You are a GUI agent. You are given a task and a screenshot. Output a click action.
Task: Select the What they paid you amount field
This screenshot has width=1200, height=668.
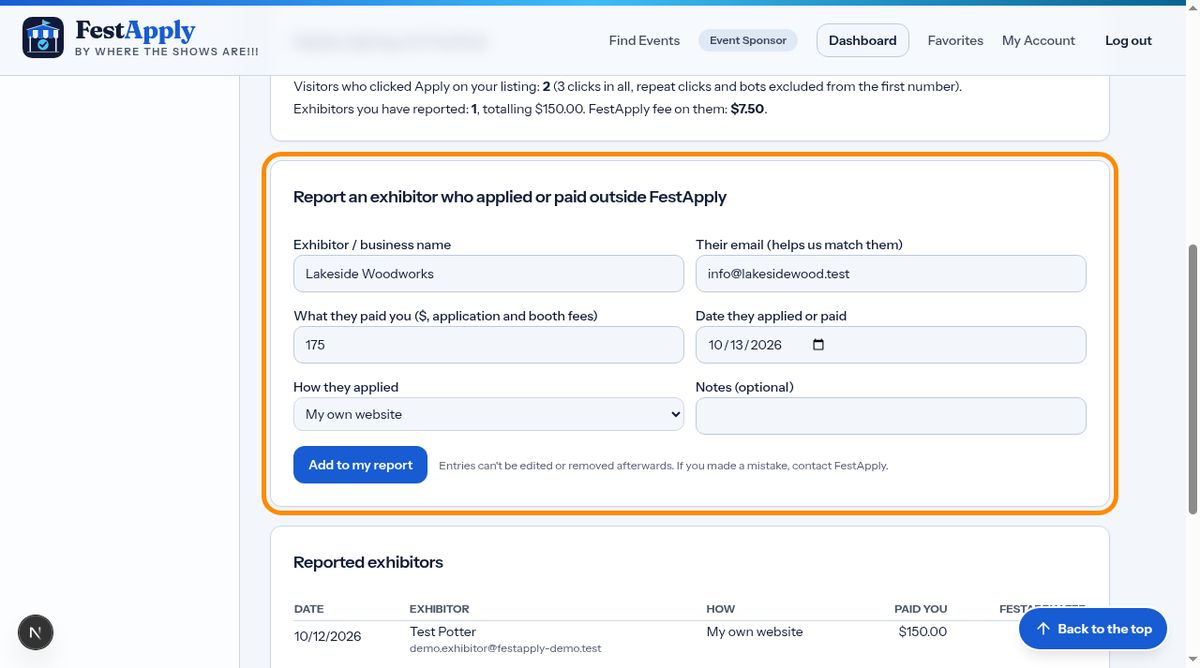point(488,345)
